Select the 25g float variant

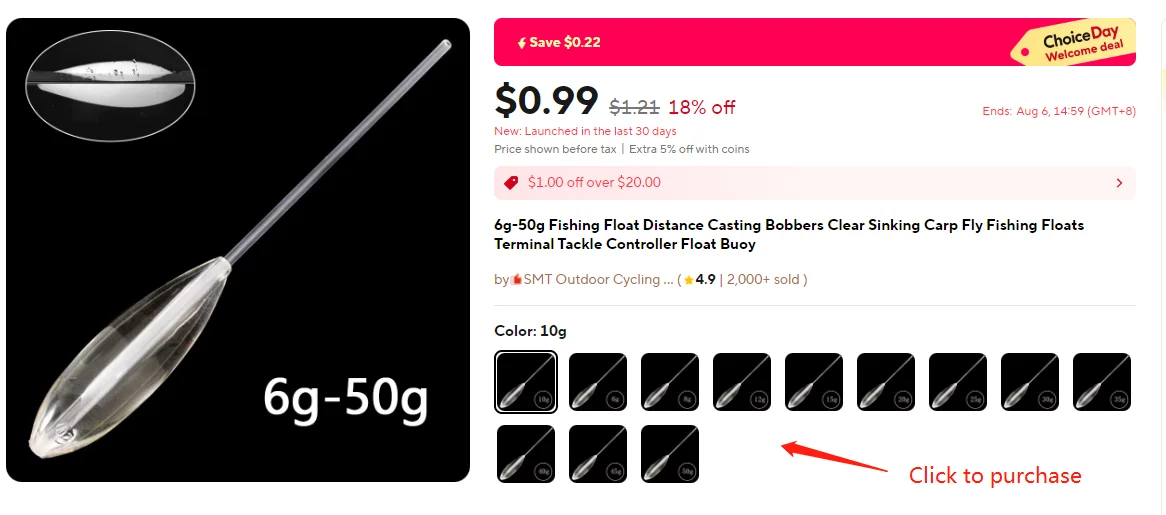pos(958,382)
